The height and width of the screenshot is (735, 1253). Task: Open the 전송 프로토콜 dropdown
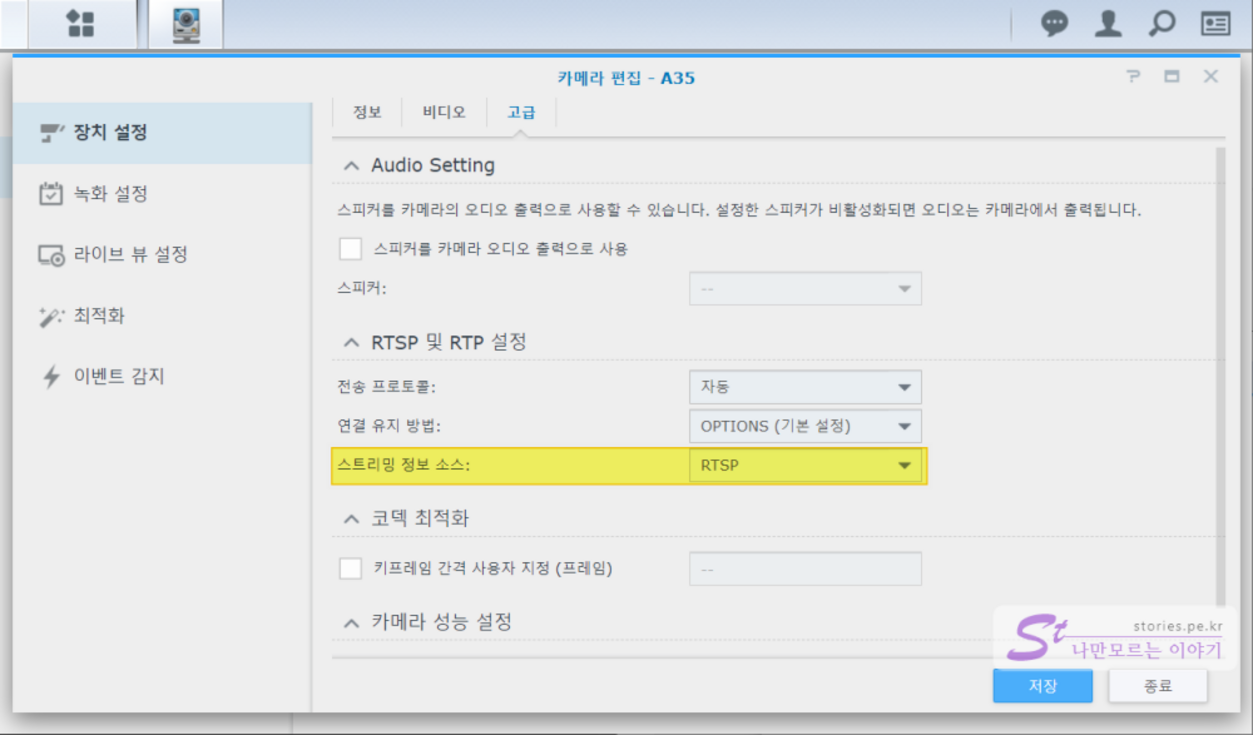(805, 387)
